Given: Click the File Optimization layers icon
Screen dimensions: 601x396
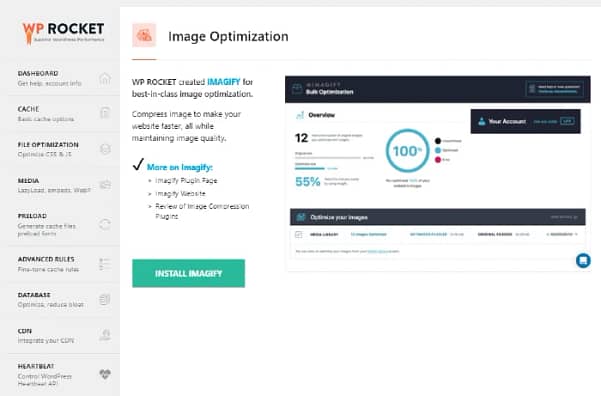Looking at the screenshot, I should 105,149.
